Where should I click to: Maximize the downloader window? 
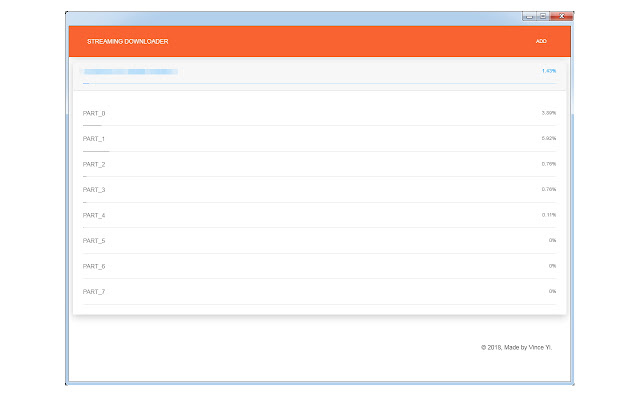pos(543,16)
